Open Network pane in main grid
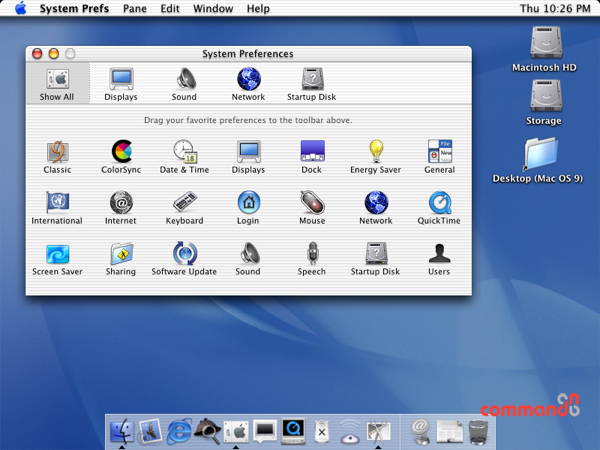The height and width of the screenshot is (450, 600). tap(375, 208)
